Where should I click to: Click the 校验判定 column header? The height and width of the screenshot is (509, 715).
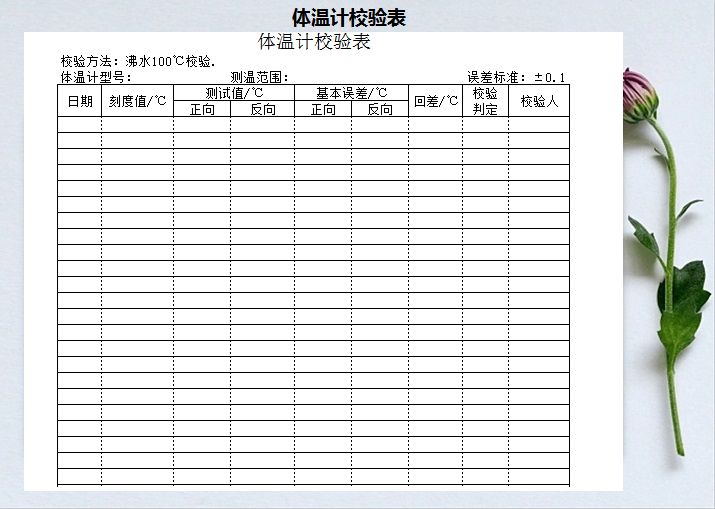pyautogui.click(x=485, y=101)
